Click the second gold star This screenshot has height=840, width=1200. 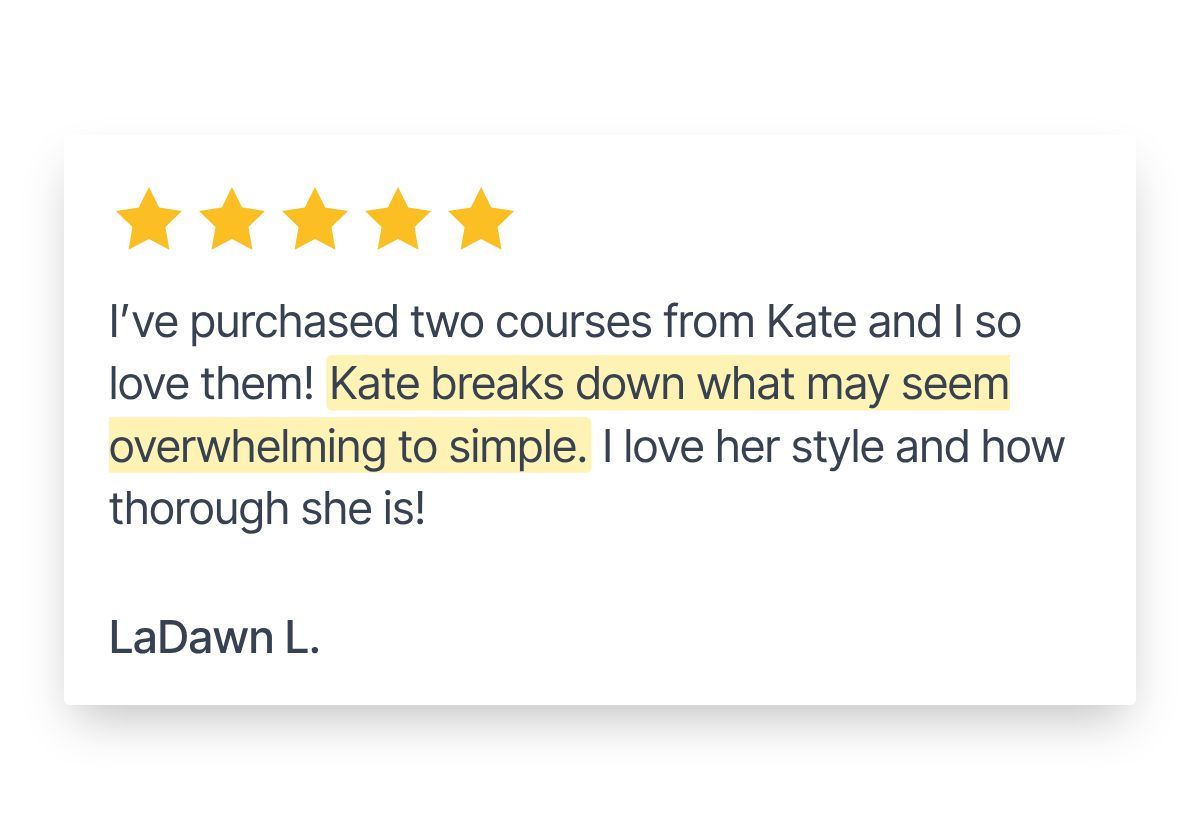tap(231, 218)
